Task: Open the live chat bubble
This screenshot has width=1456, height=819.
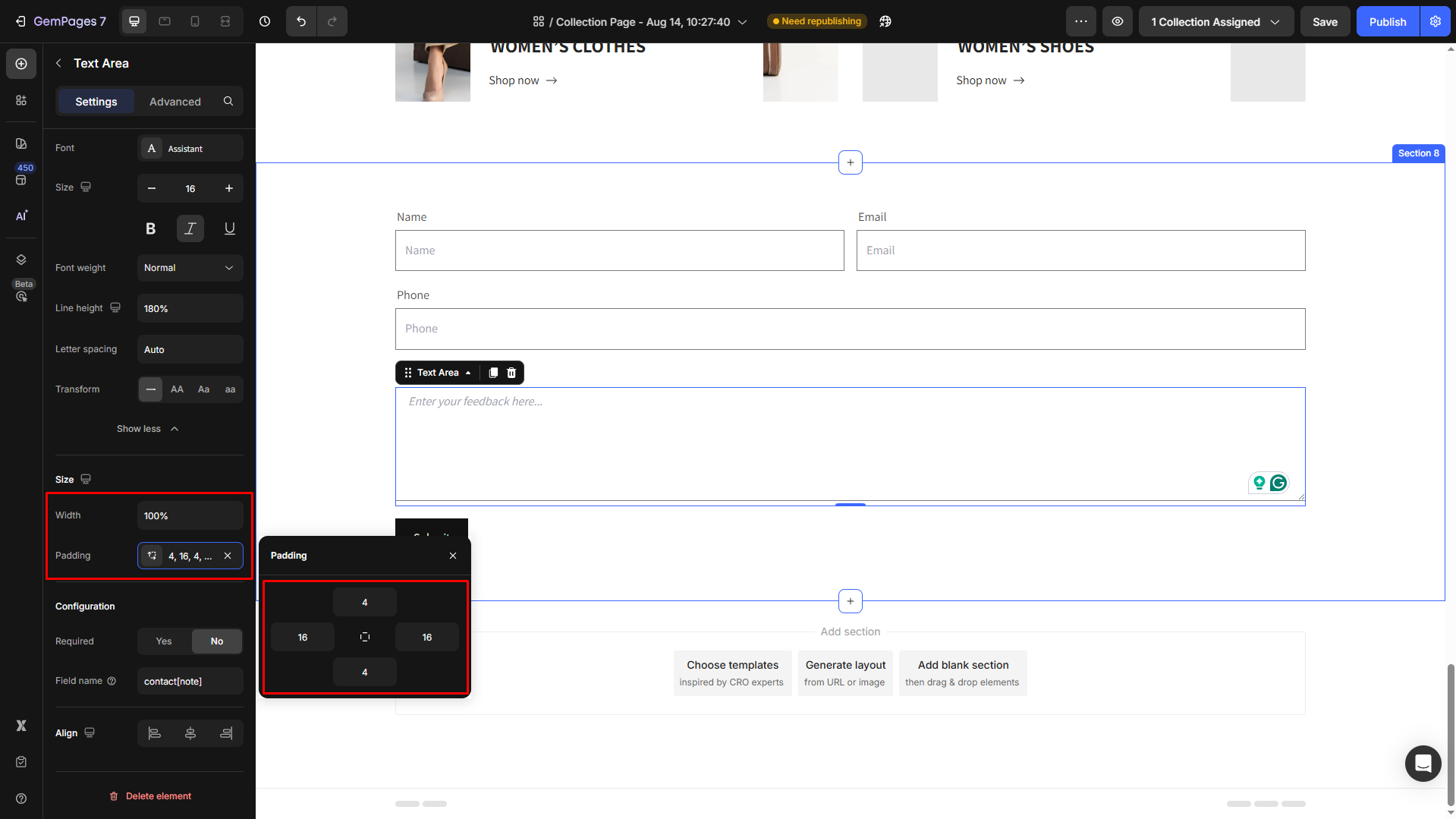Action: pyautogui.click(x=1423, y=763)
